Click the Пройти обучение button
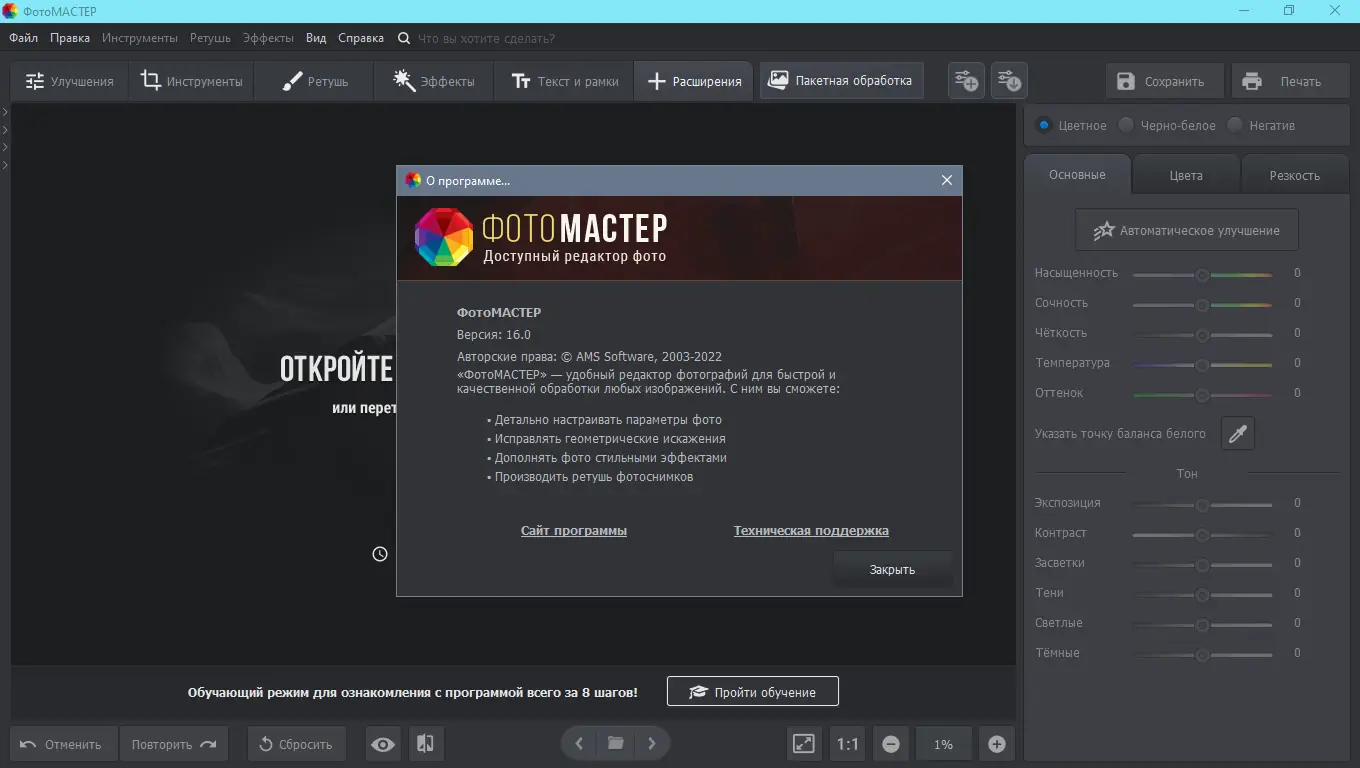Image resolution: width=1360 pixels, height=768 pixels. tap(753, 692)
